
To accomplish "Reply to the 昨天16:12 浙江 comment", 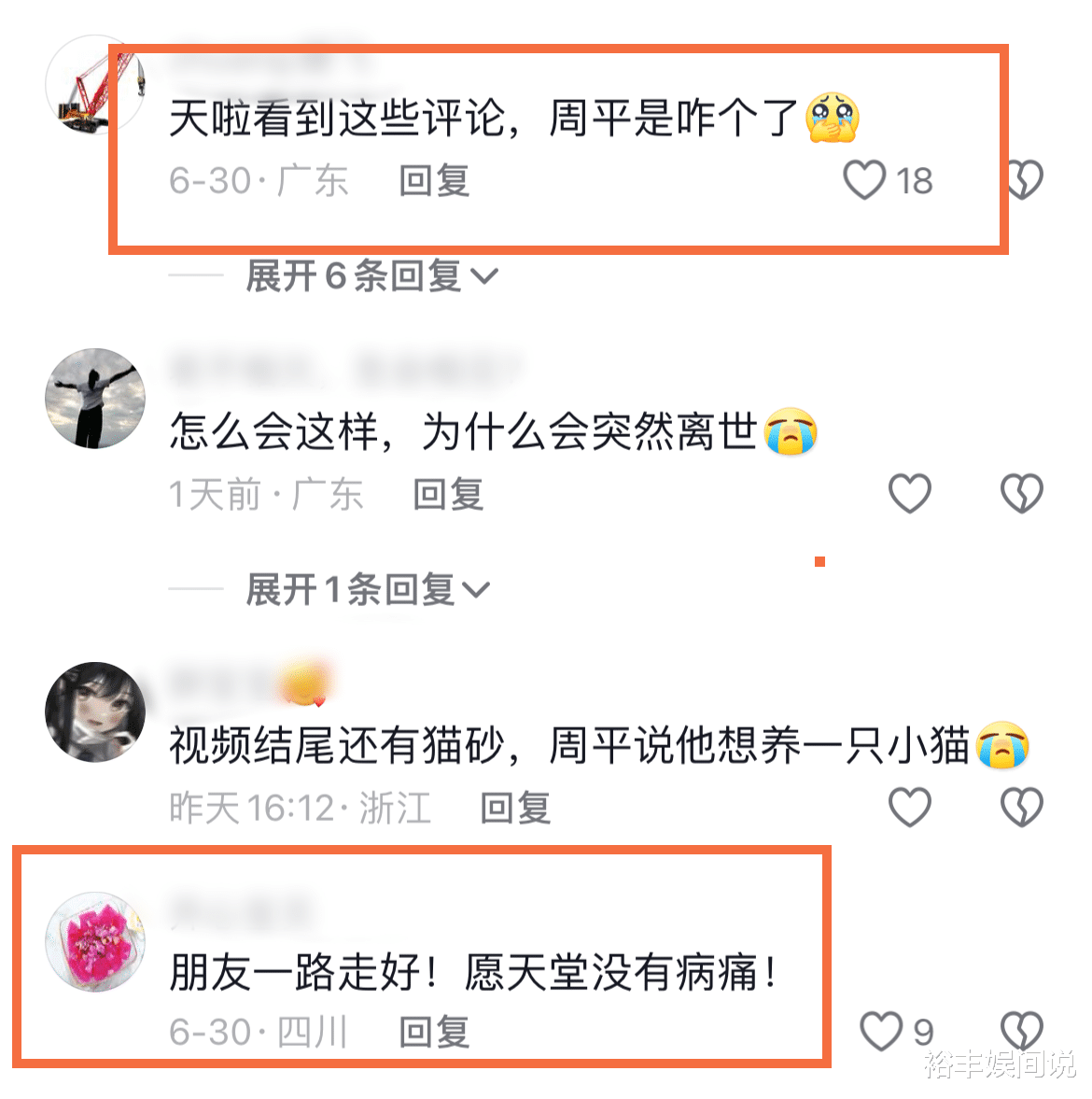I will pyautogui.click(x=515, y=807).
